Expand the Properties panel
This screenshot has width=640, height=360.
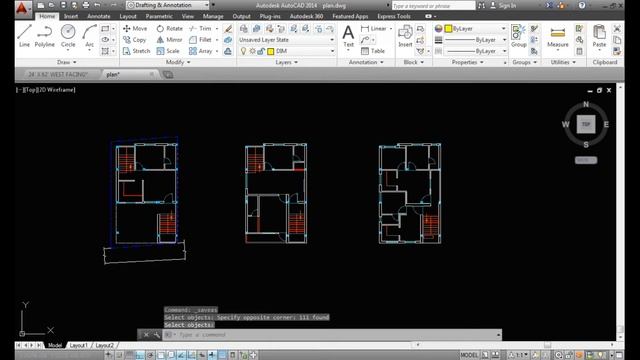tap(468, 62)
